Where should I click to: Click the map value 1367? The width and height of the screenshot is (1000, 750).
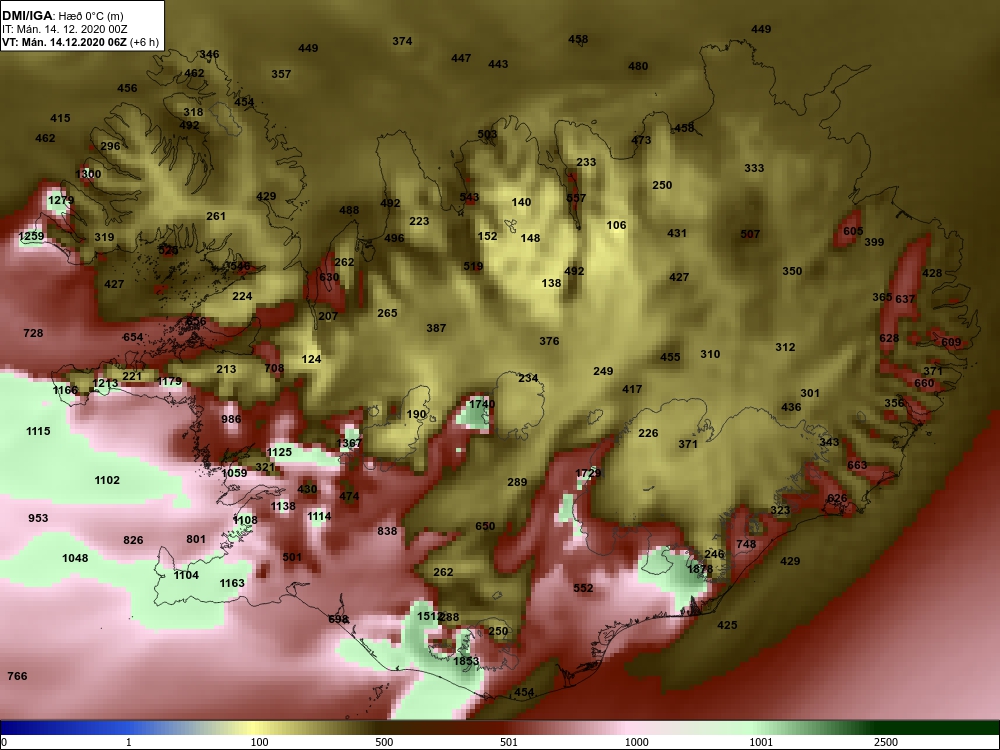click(x=349, y=443)
